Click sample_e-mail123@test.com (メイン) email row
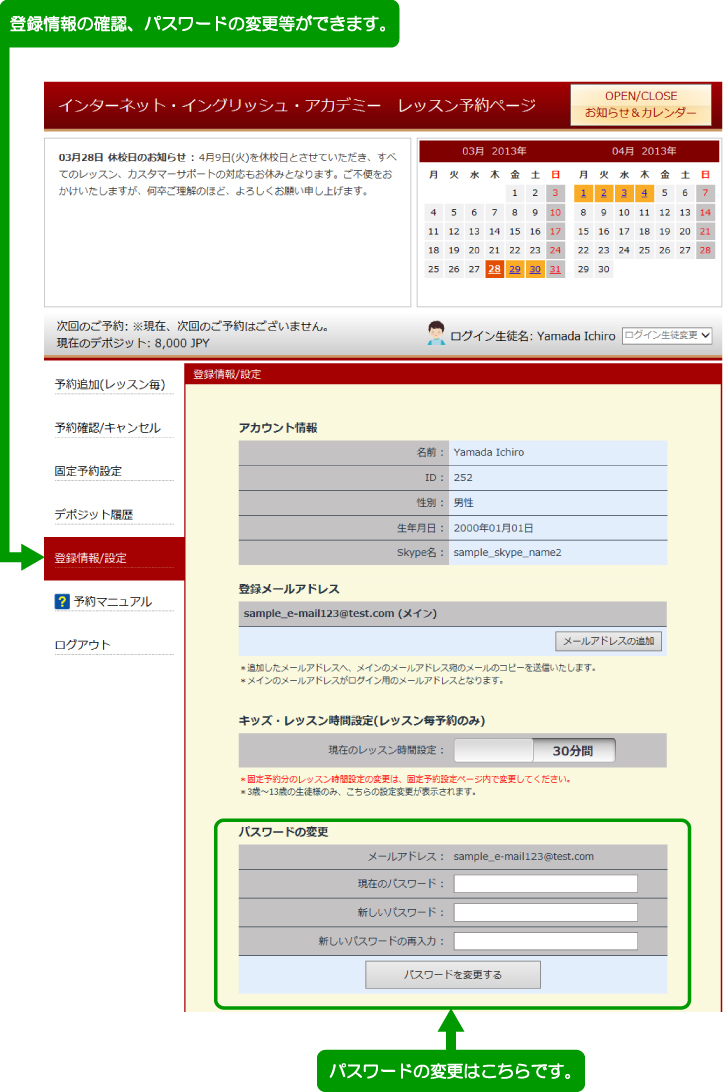 pos(452,614)
